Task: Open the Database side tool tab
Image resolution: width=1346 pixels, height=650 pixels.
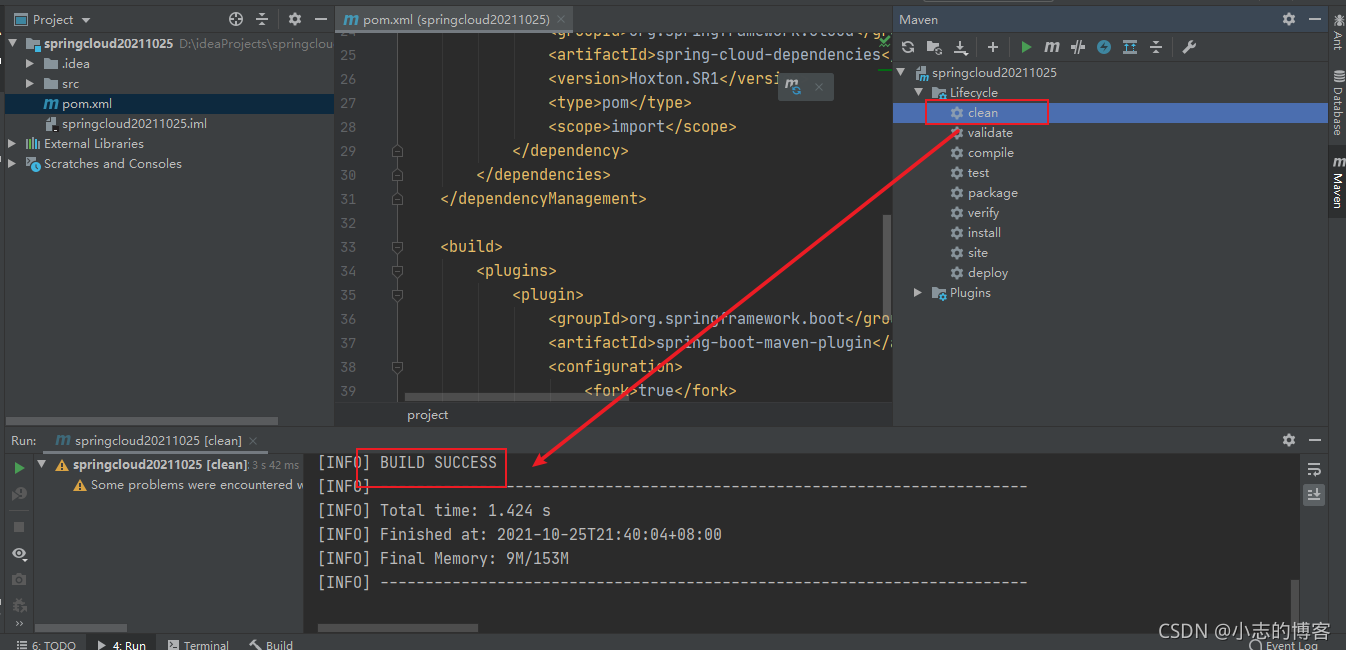Action: tap(1337, 102)
